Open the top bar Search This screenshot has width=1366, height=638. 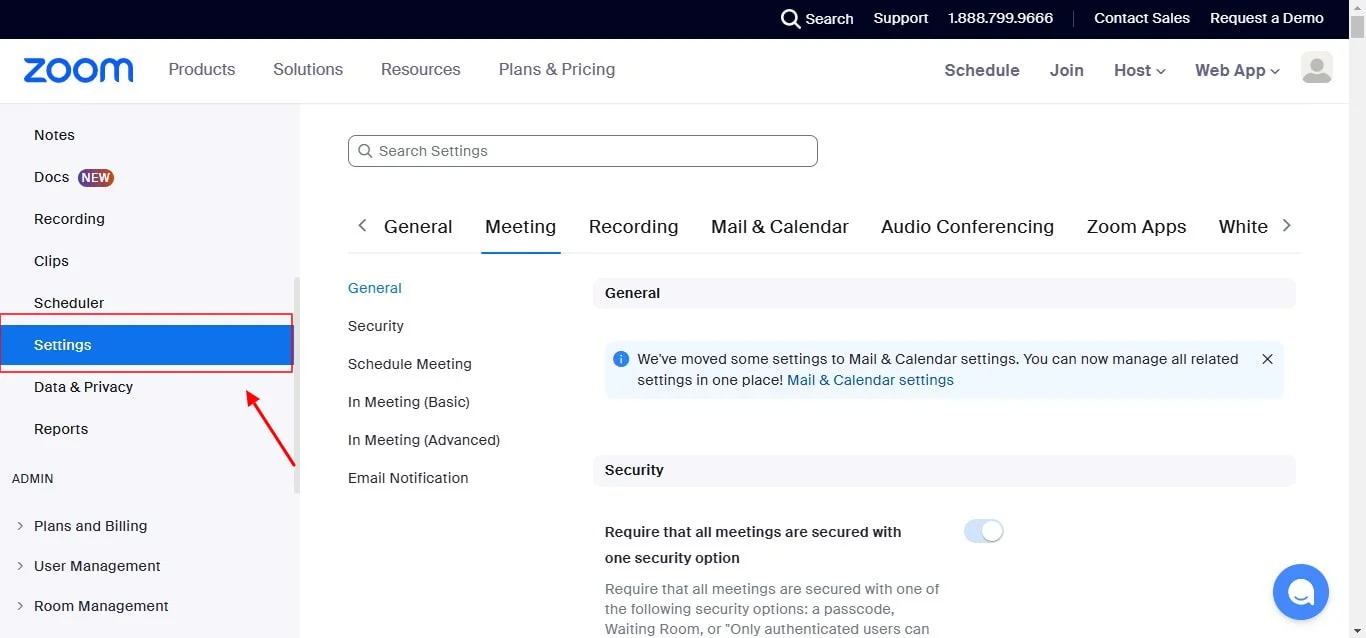817,19
